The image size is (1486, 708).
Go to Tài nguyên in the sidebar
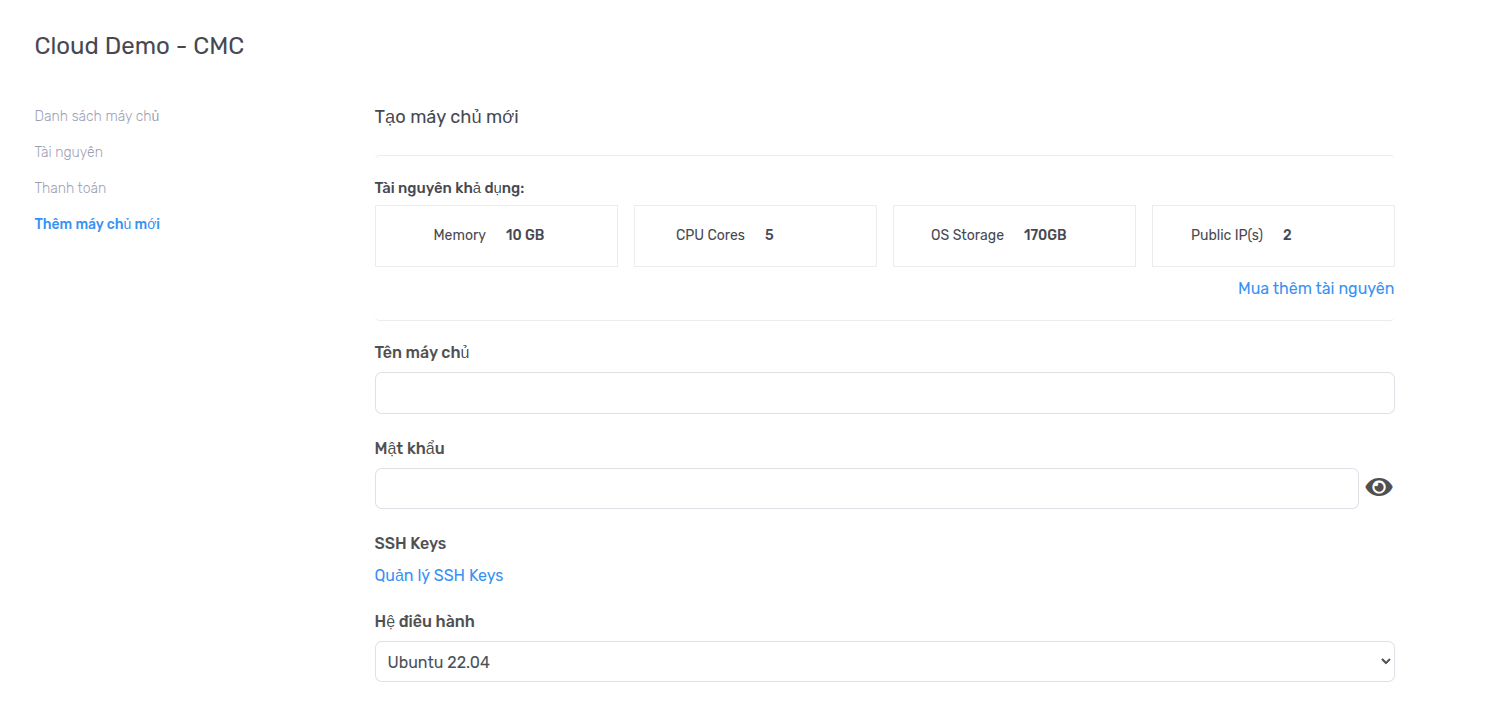point(68,152)
